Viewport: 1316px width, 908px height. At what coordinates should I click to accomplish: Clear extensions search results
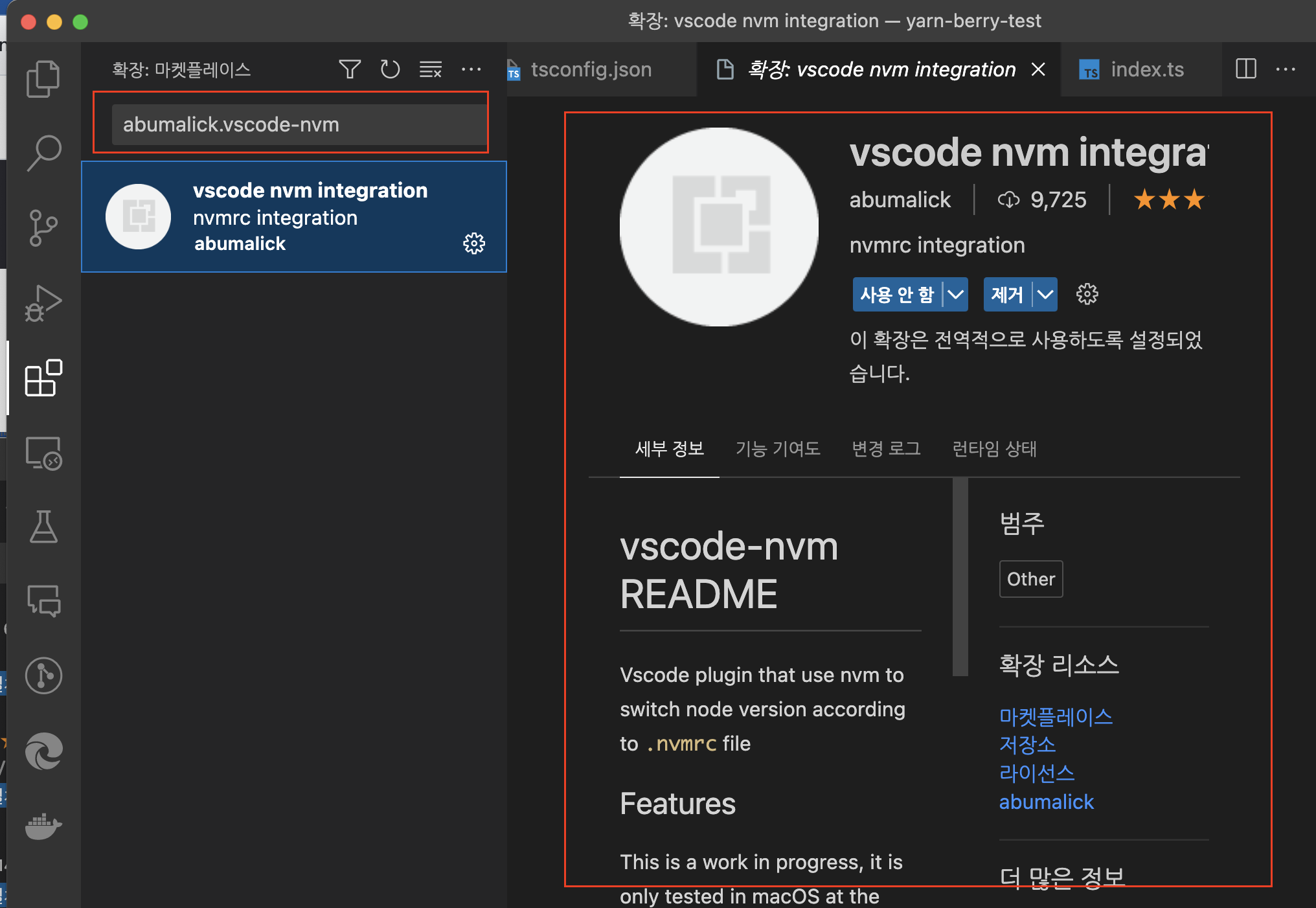431,69
